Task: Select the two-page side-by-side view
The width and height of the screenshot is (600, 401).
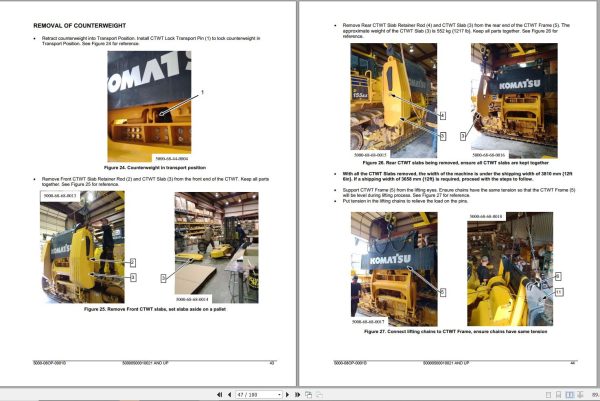Action: [570, 395]
